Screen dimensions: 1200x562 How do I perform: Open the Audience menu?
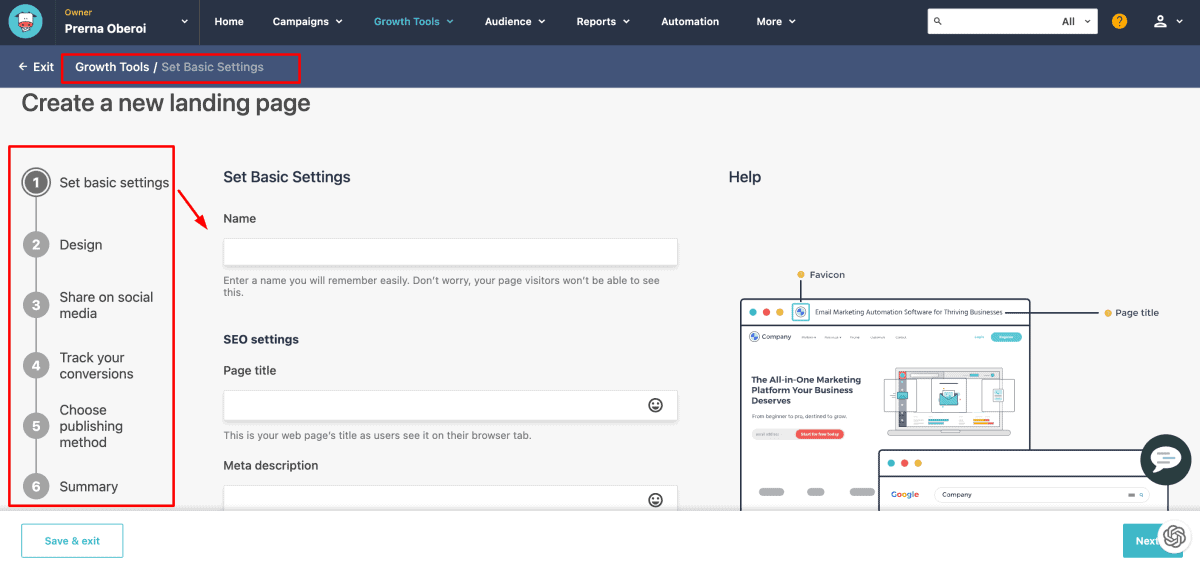(x=515, y=21)
